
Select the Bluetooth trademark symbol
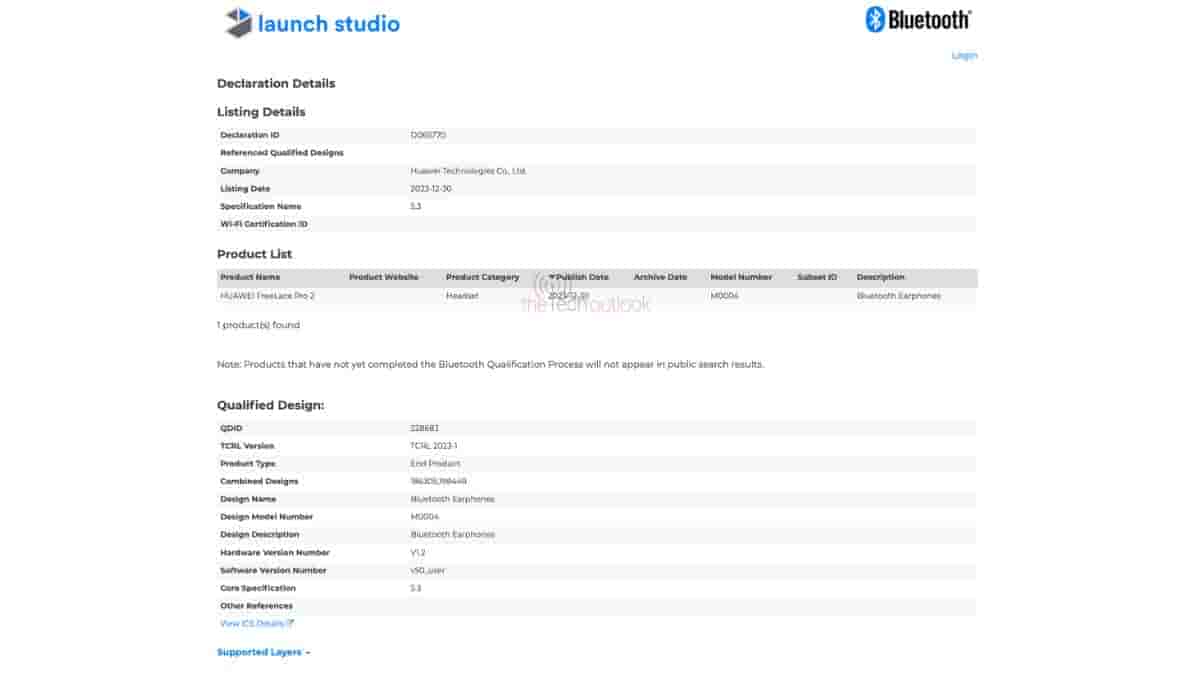(x=968, y=10)
